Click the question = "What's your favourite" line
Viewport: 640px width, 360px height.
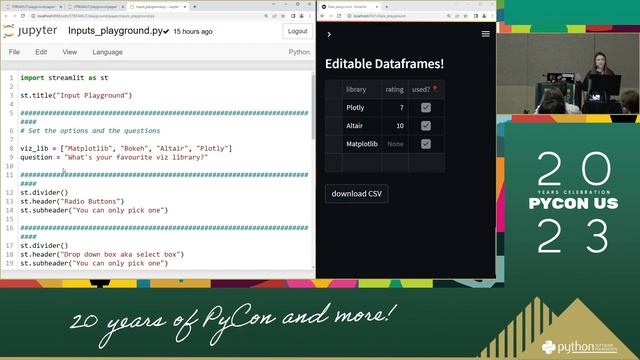click(x=114, y=158)
